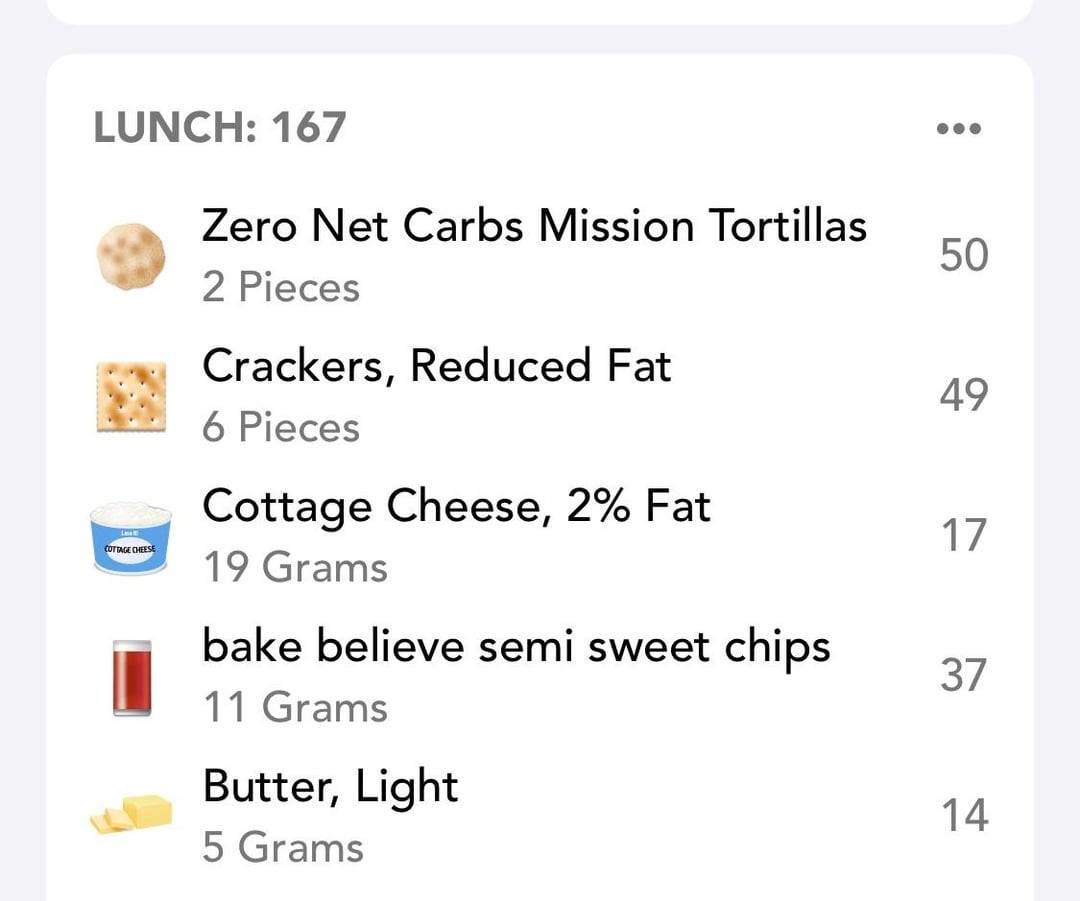The height and width of the screenshot is (901, 1080).
Task: Tap the cracker food icon
Action: [131, 397]
